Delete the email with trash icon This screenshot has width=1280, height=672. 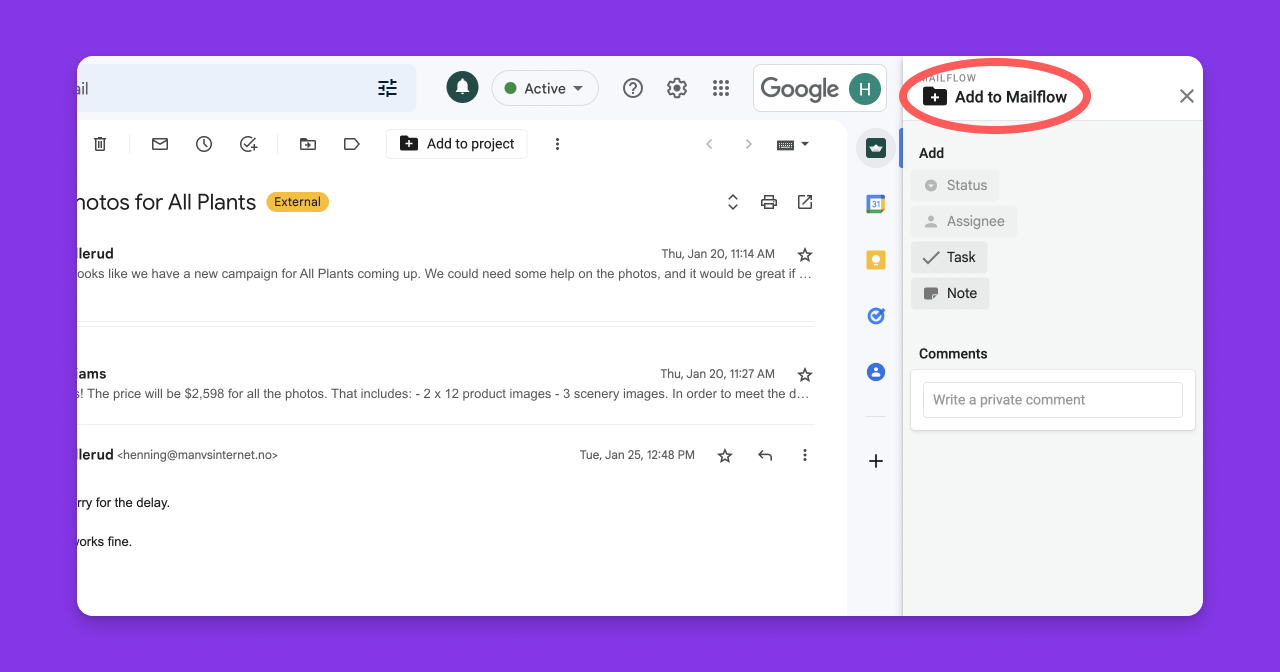[100, 144]
